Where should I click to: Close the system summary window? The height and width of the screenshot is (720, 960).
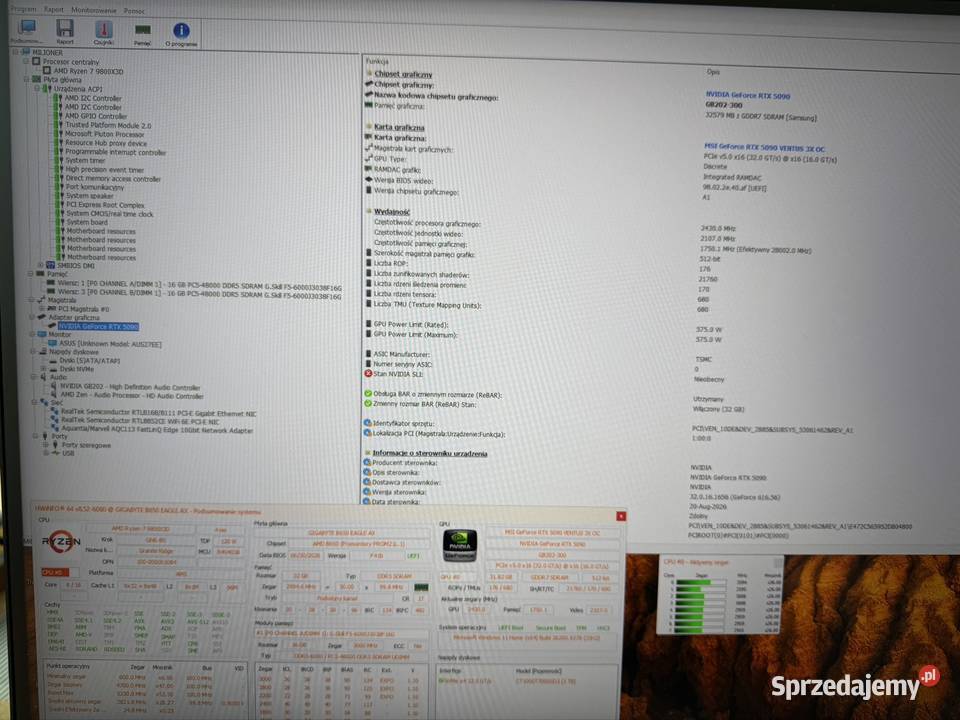coord(621,516)
